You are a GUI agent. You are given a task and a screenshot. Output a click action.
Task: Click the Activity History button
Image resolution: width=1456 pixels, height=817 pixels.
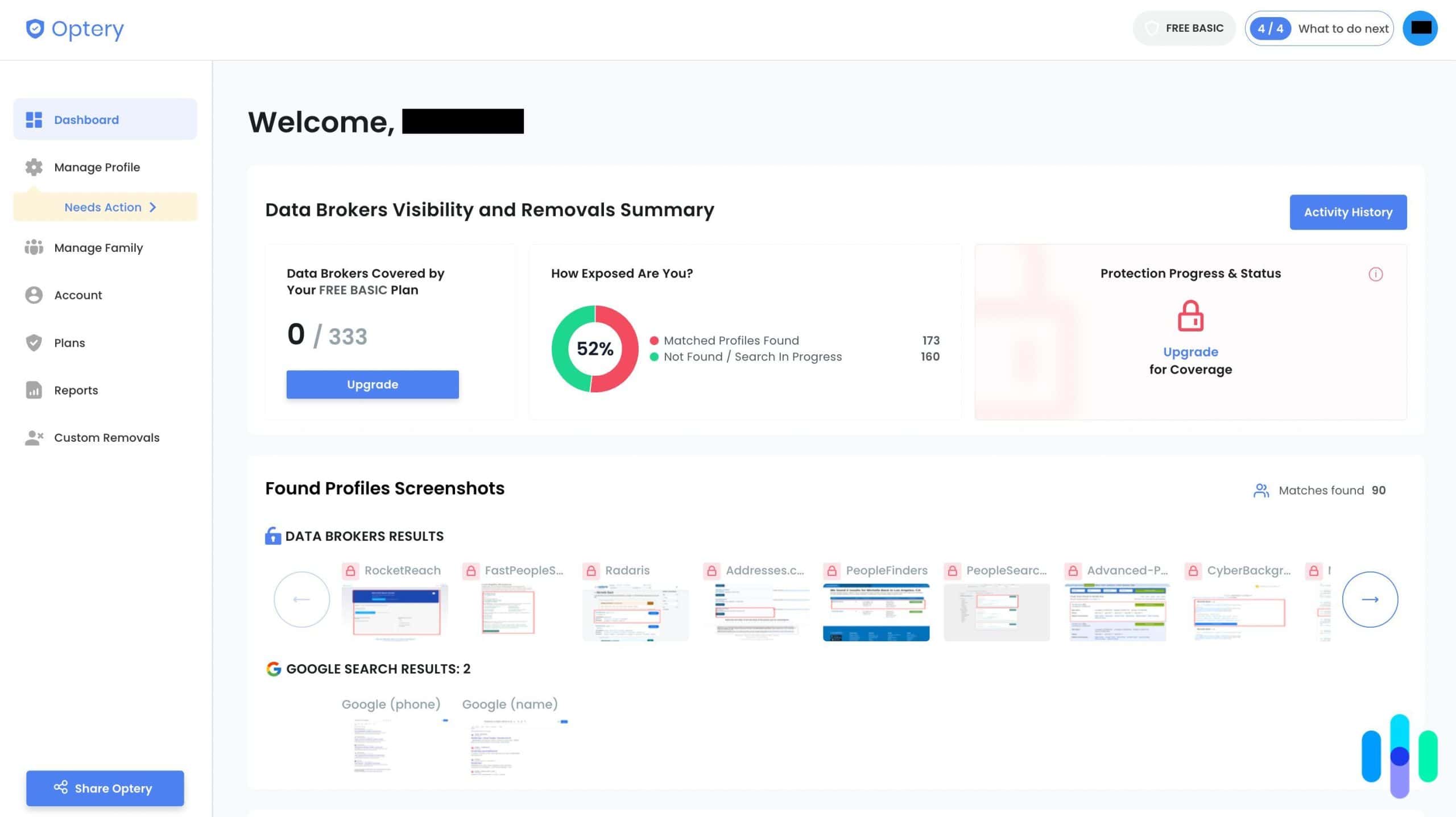pyautogui.click(x=1347, y=212)
